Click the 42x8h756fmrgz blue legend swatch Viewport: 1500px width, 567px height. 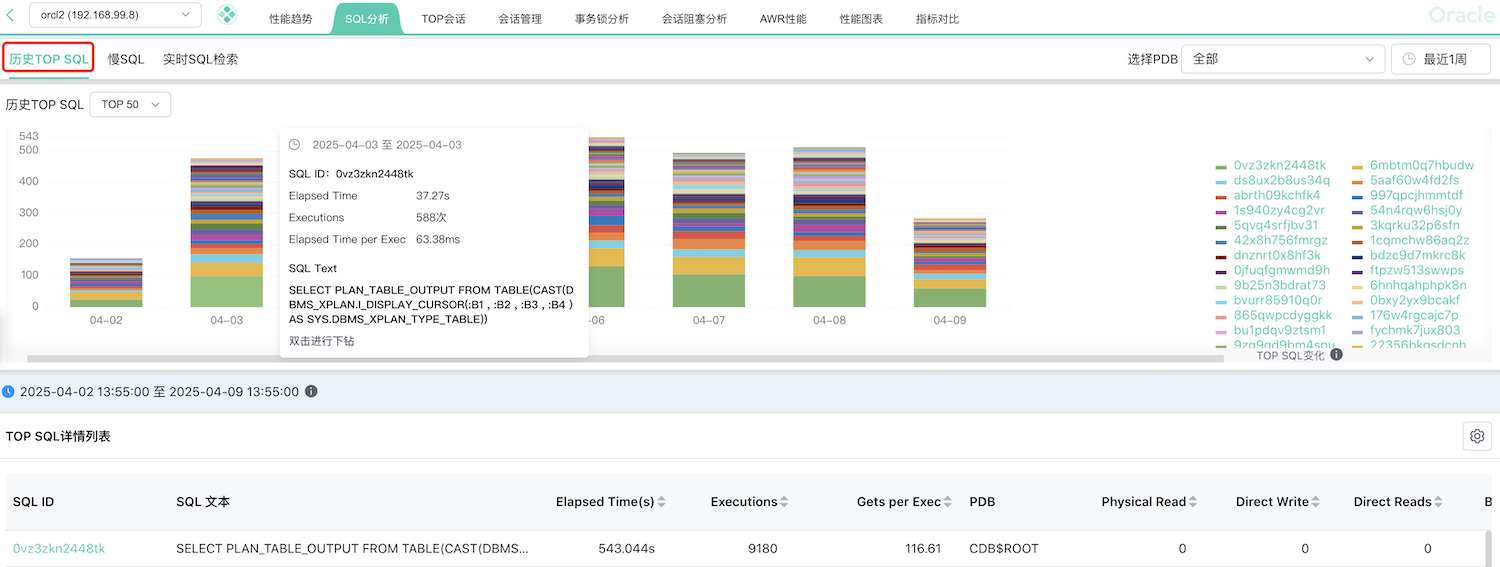1221,241
